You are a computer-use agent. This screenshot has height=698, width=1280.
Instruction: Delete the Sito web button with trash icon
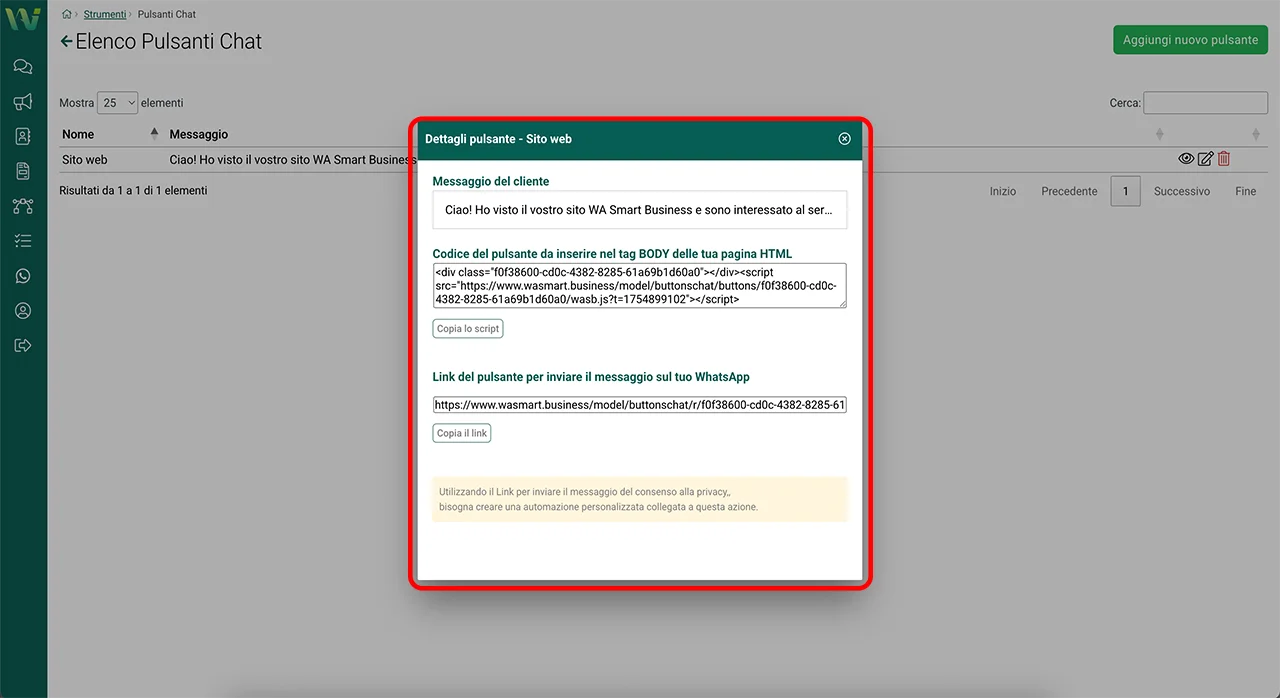(x=1224, y=159)
